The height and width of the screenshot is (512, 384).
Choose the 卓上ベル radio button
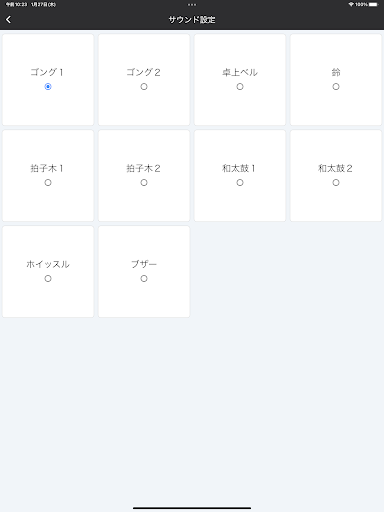coord(240,87)
